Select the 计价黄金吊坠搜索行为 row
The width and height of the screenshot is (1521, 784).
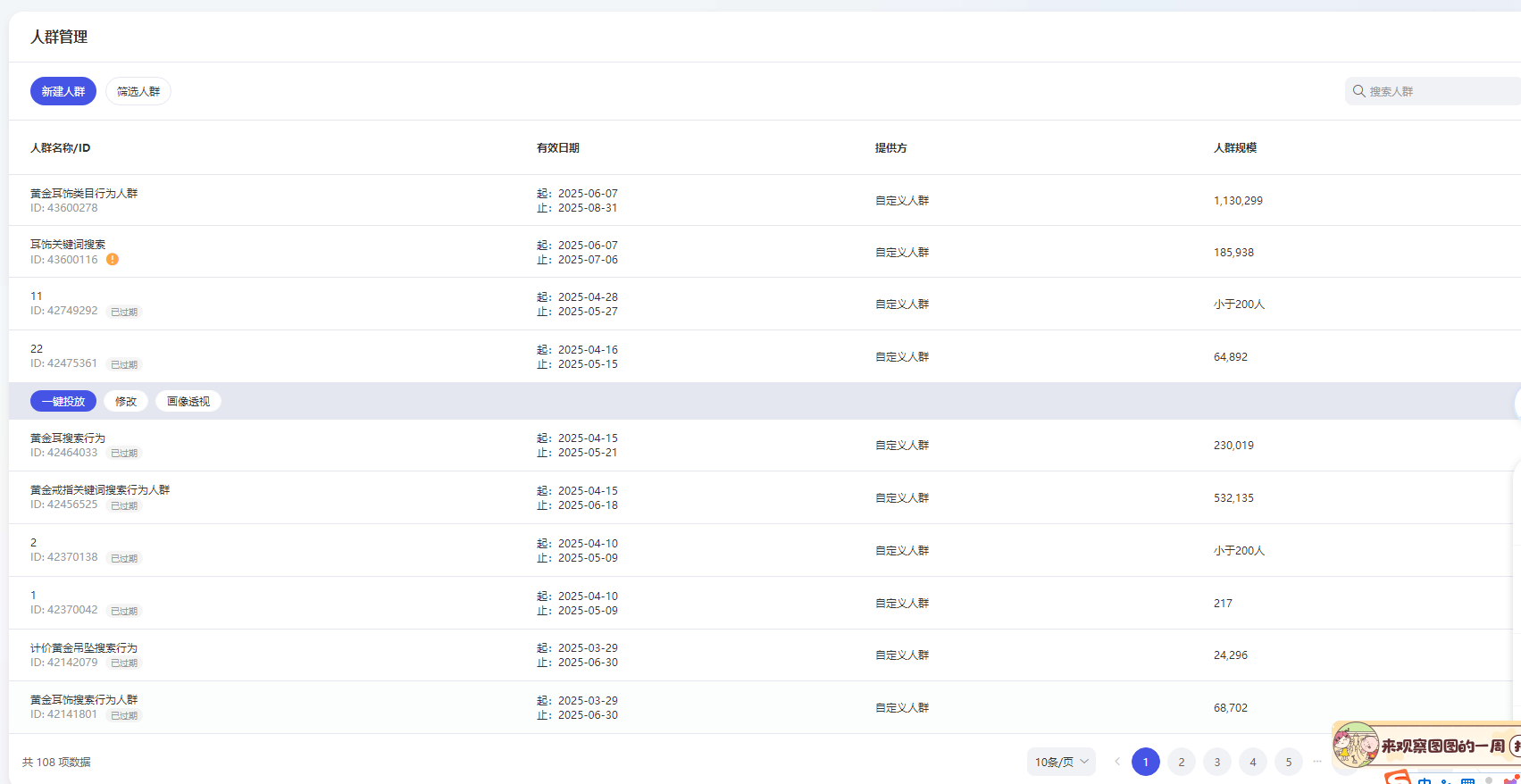pyautogui.click(x=84, y=648)
